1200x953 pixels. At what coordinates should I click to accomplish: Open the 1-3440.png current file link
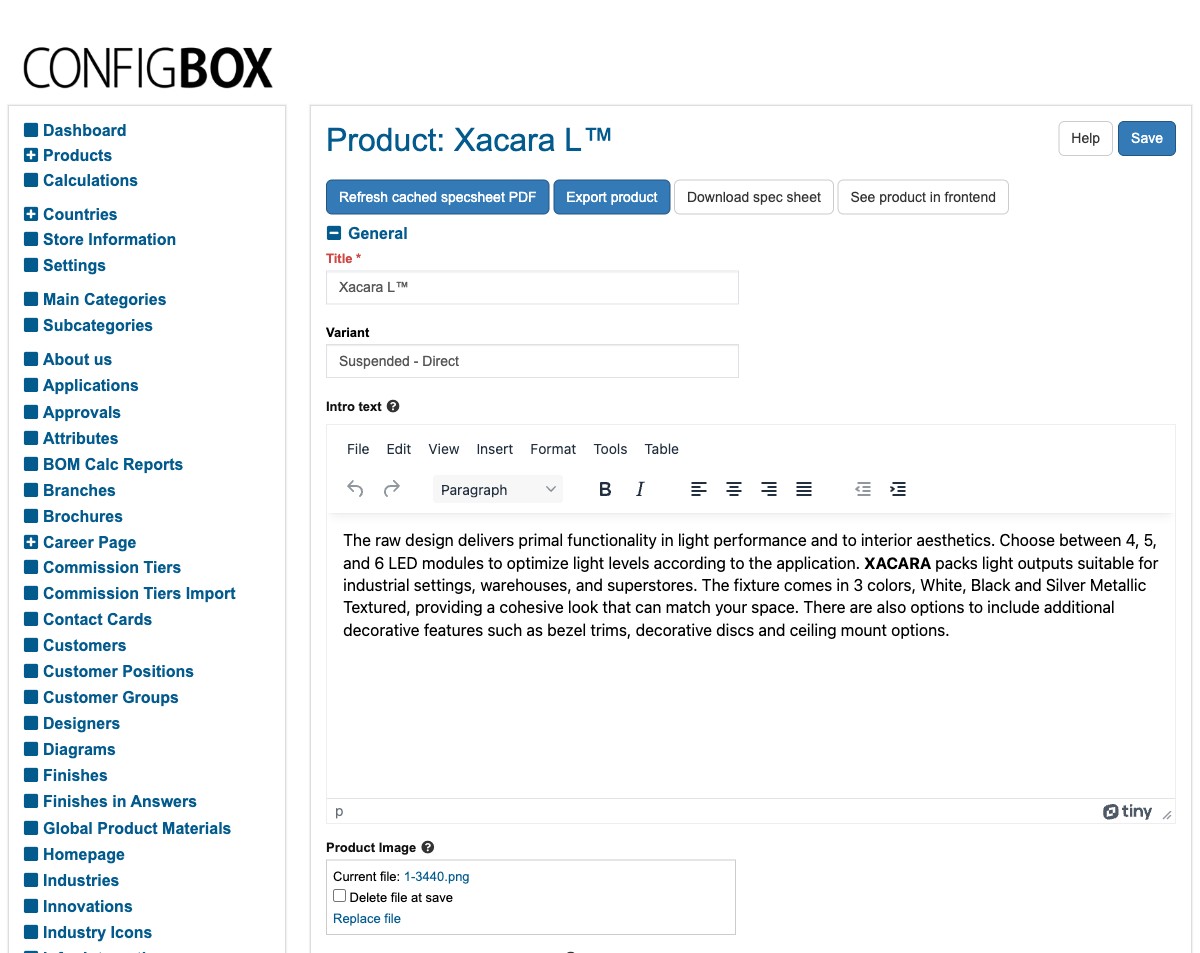[x=437, y=876]
